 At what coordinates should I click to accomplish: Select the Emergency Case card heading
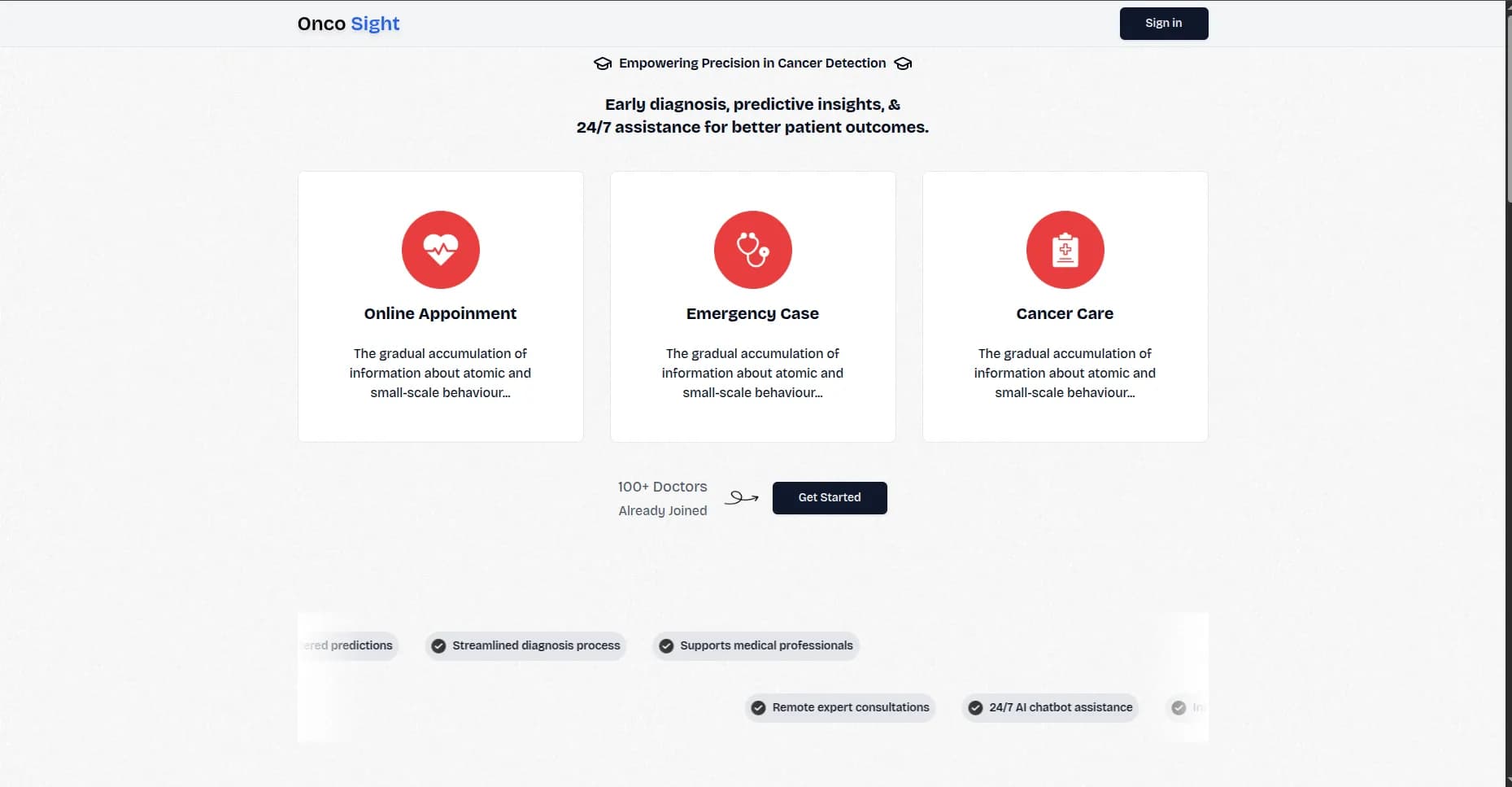pos(752,313)
